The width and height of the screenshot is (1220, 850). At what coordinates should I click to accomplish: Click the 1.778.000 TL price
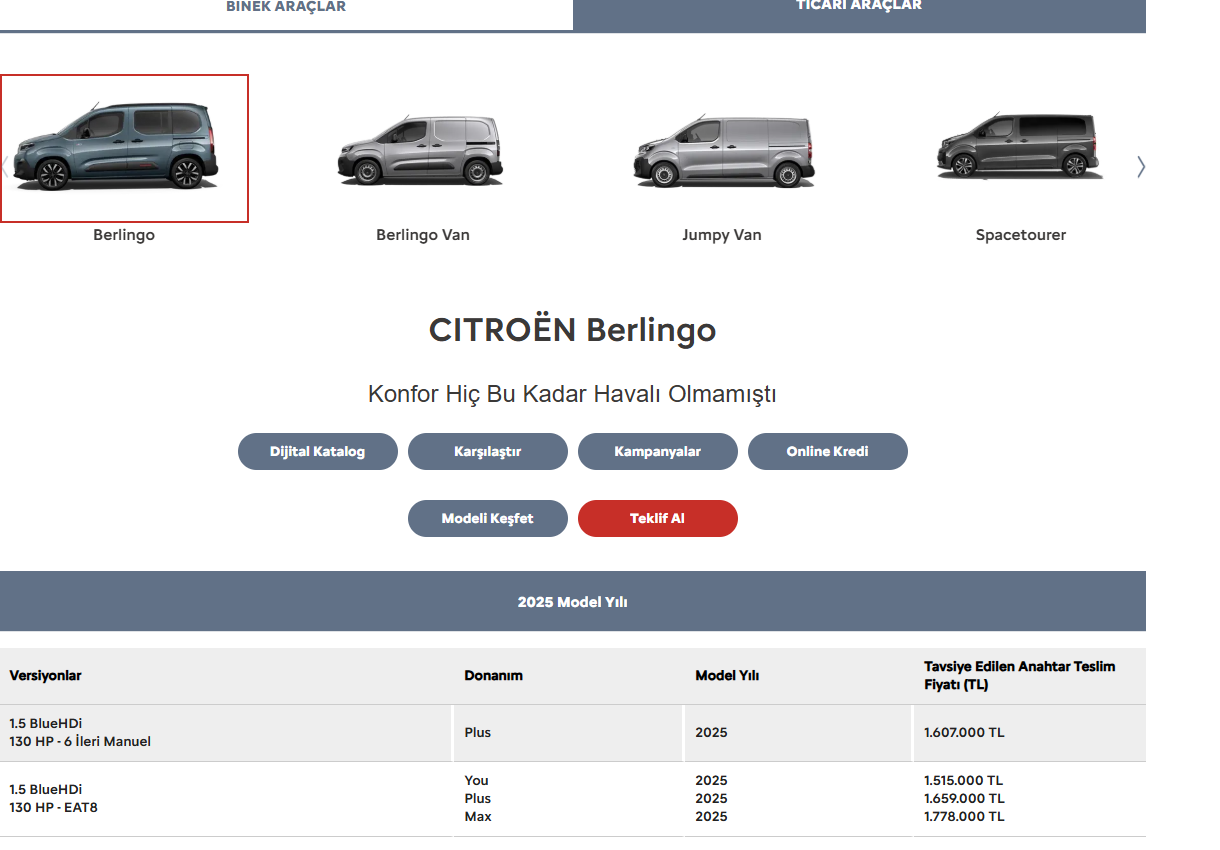(x=964, y=817)
